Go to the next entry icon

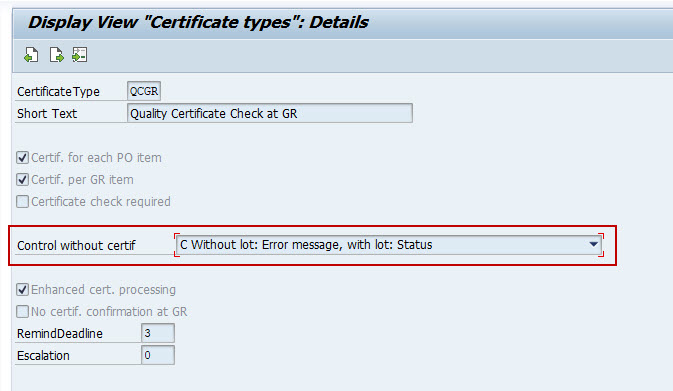pyautogui.click(x=56, y=55)
